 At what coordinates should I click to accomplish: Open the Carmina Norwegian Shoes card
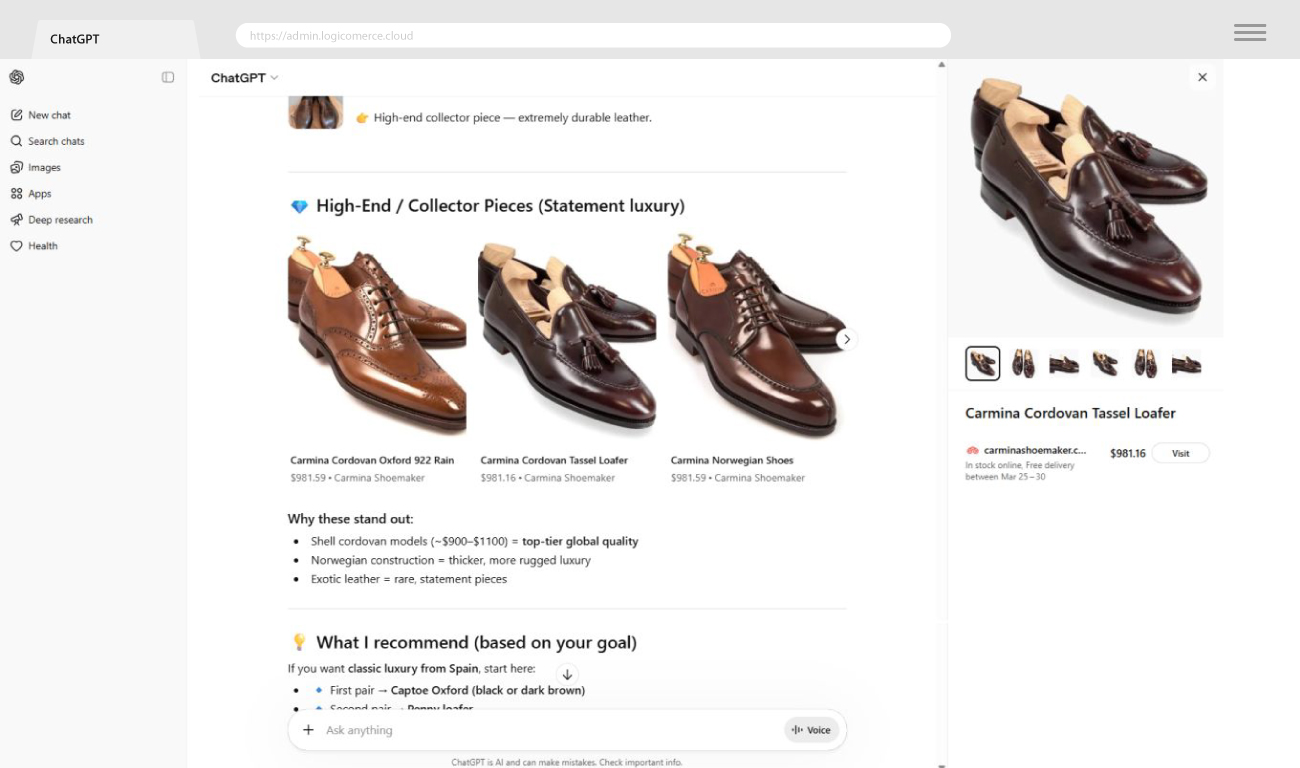[757, 360]
